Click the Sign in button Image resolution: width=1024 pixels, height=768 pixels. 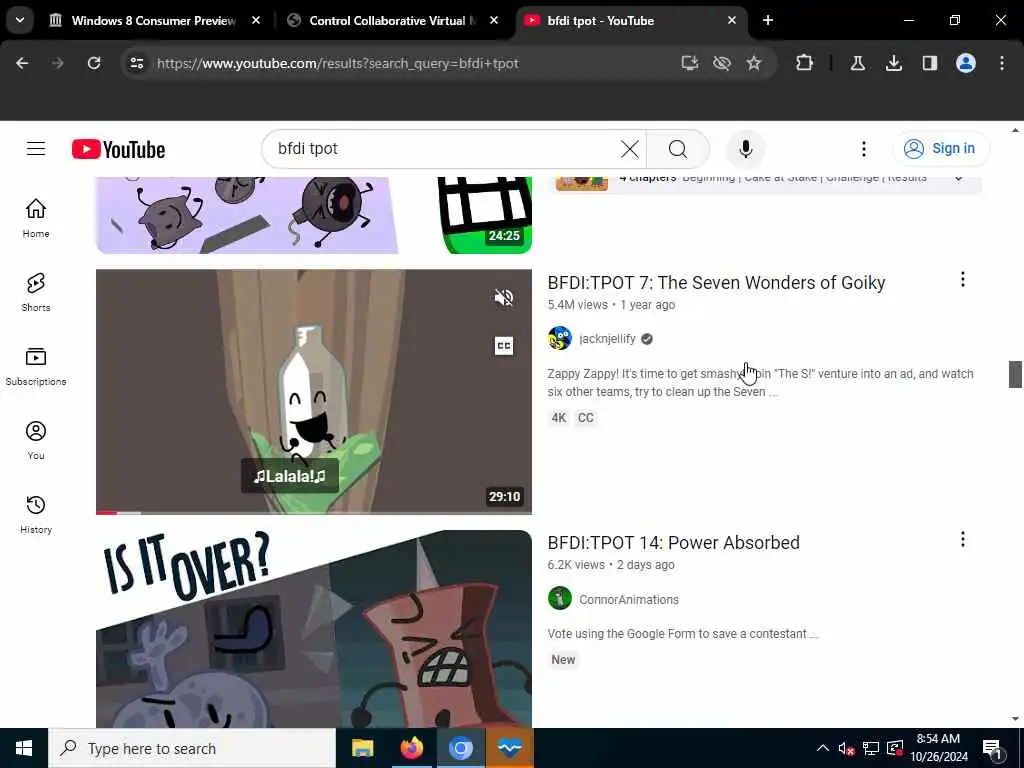tap(940, 149)
